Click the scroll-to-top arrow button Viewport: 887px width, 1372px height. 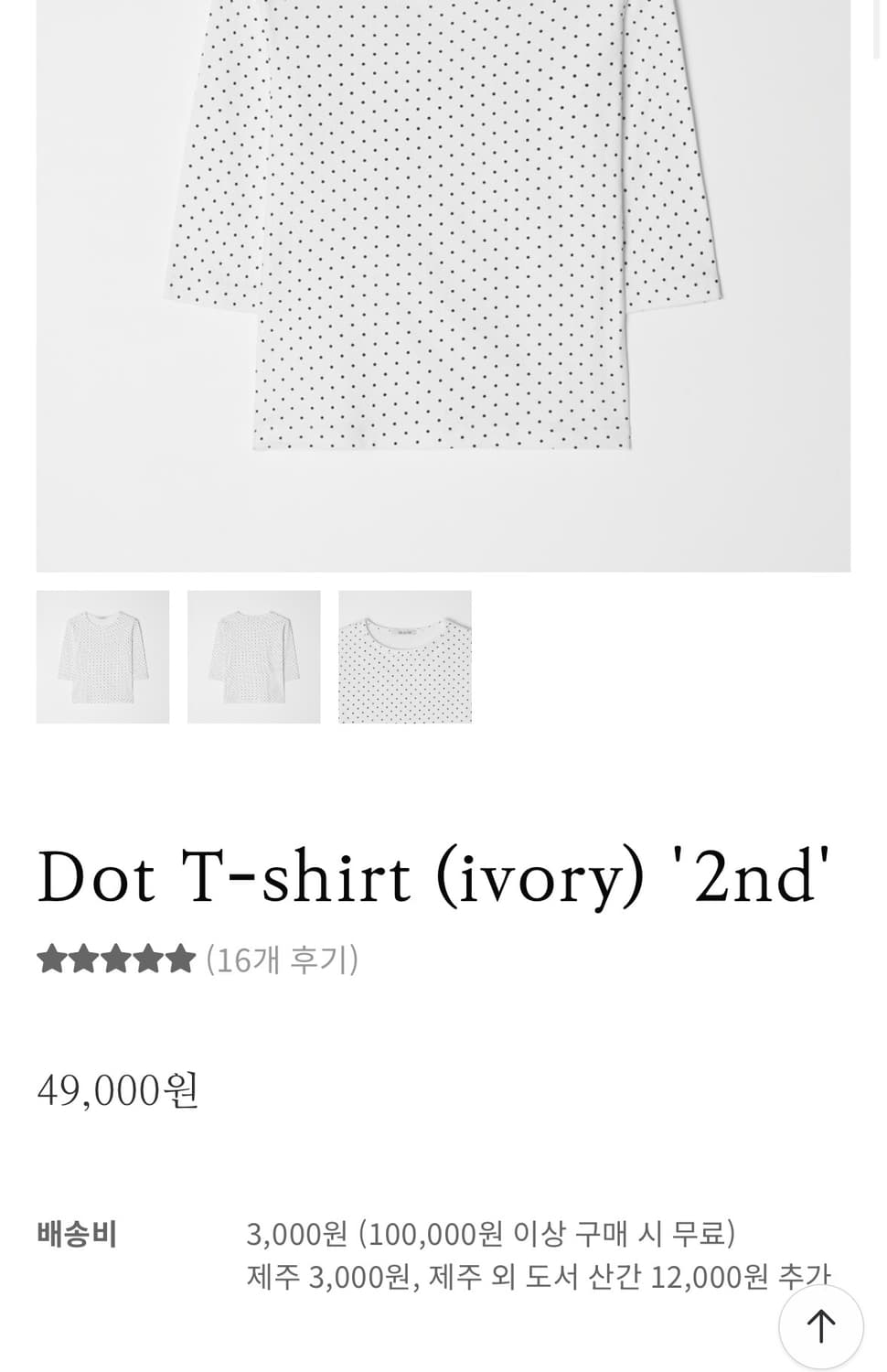(x=820, y=1325)
